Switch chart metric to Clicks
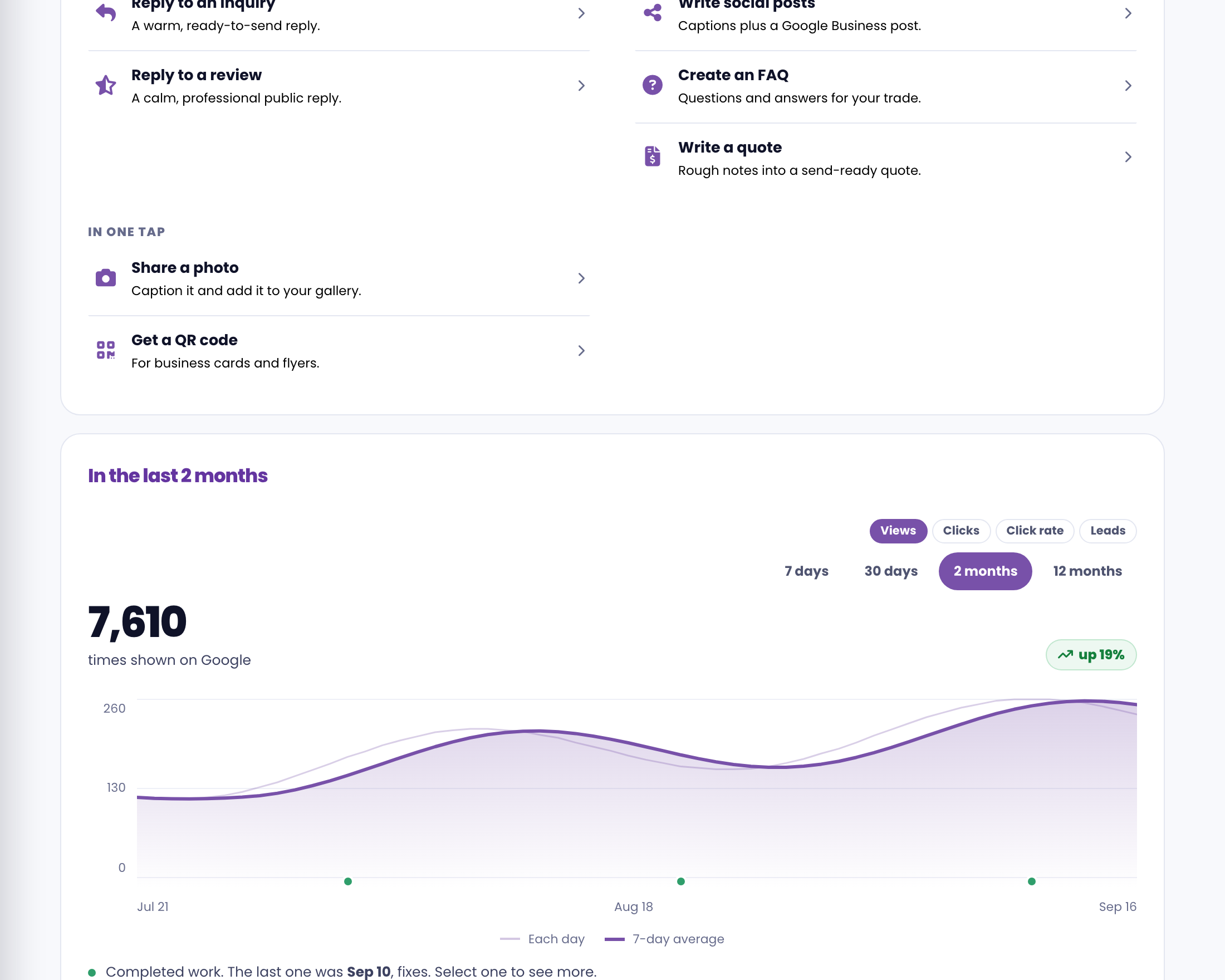Screen dimensions: 1225x980 pos(961,531)
